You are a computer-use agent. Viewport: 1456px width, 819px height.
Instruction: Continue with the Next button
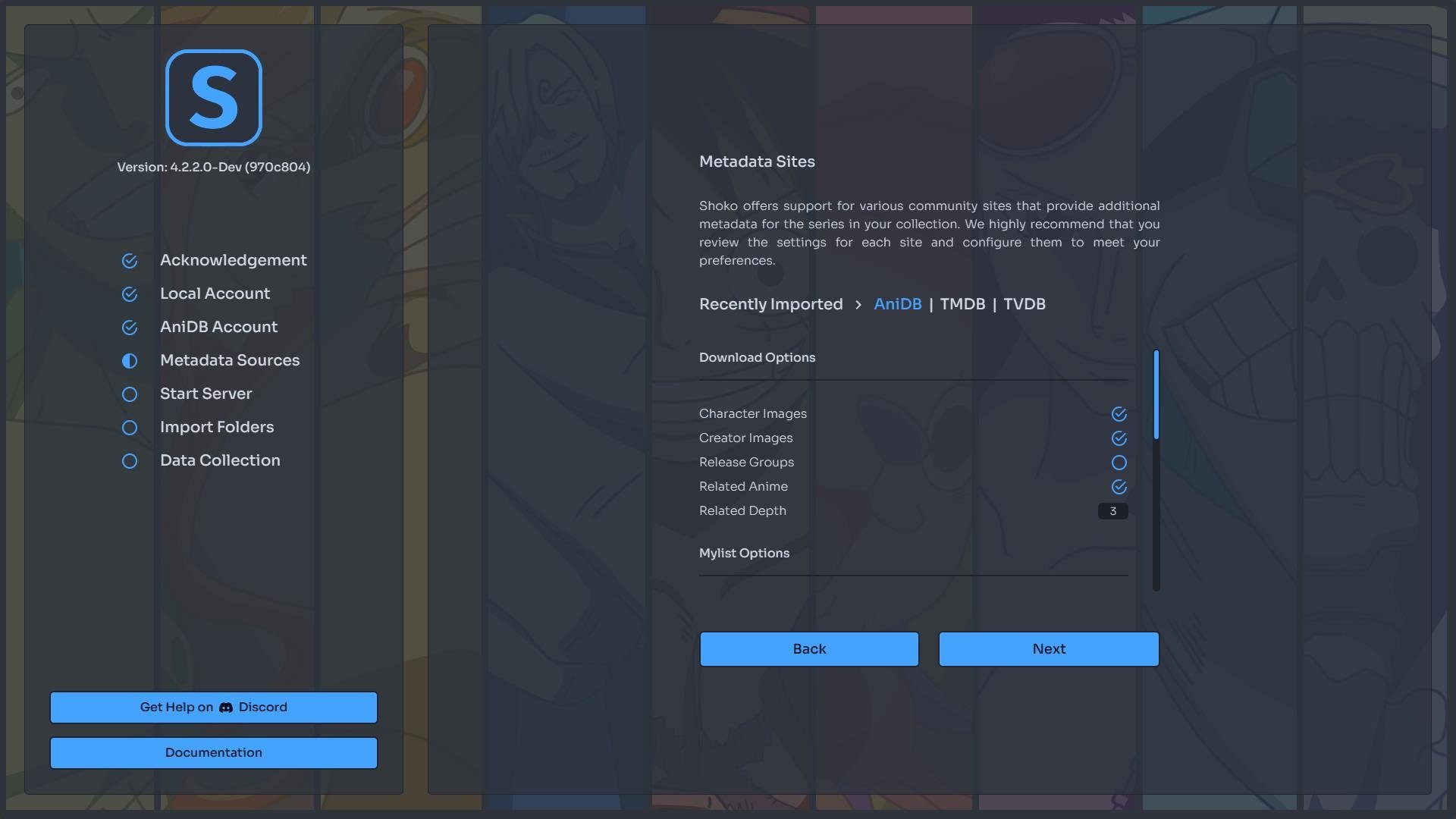[x=1049, y=649]
